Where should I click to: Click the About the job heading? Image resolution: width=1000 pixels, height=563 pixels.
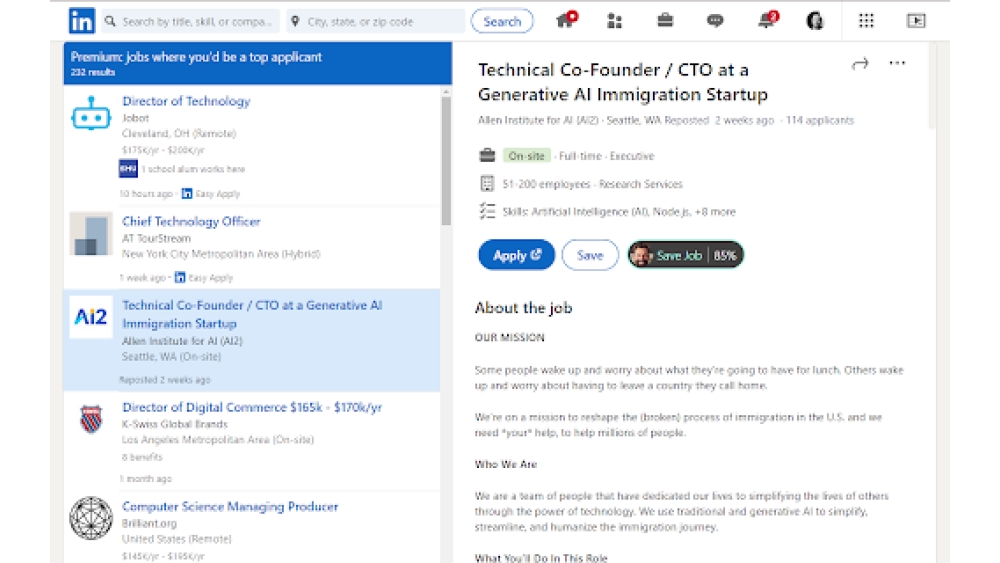click(524, 308)
